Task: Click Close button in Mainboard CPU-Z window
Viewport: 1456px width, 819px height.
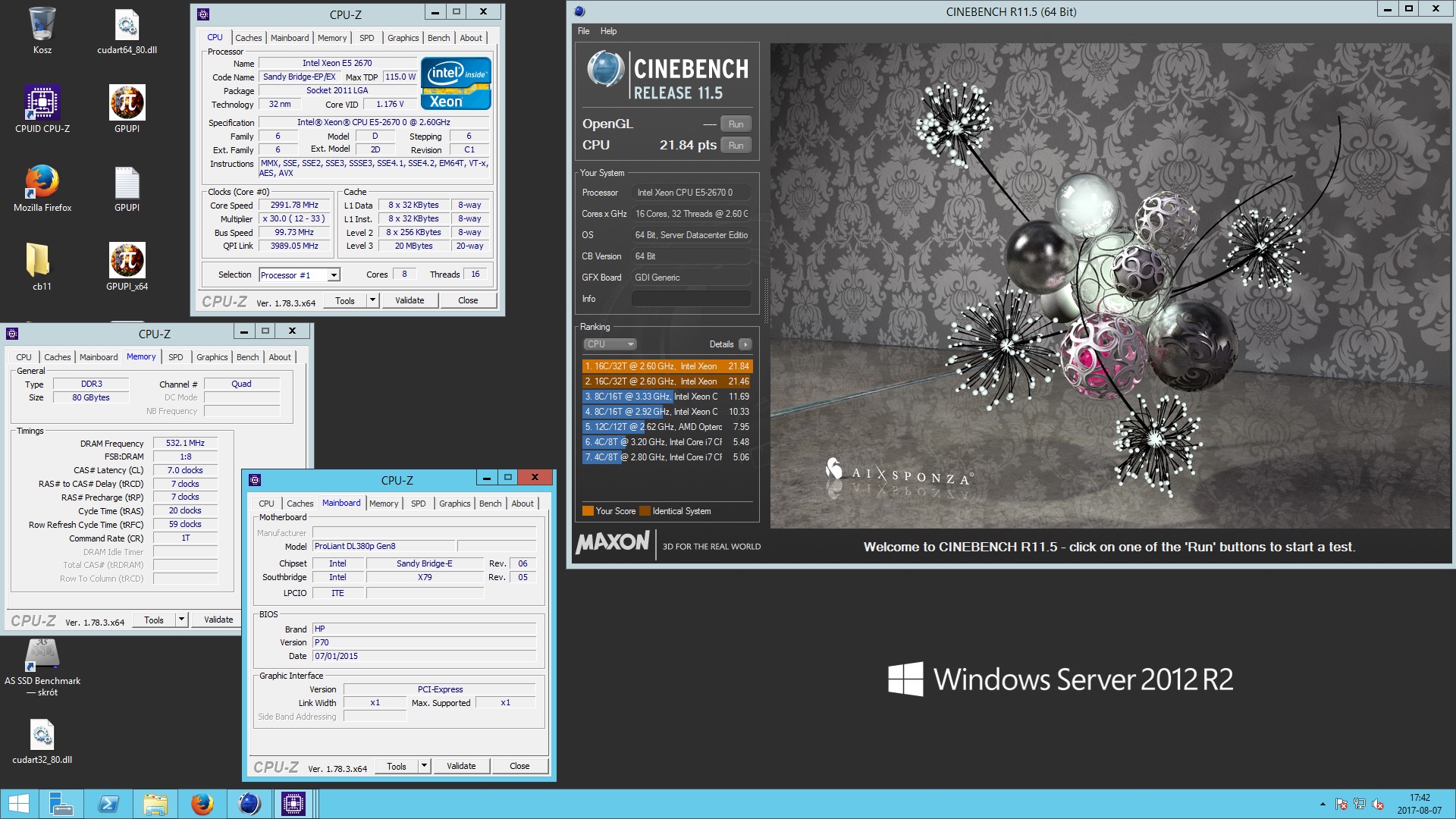Action: 519,766
